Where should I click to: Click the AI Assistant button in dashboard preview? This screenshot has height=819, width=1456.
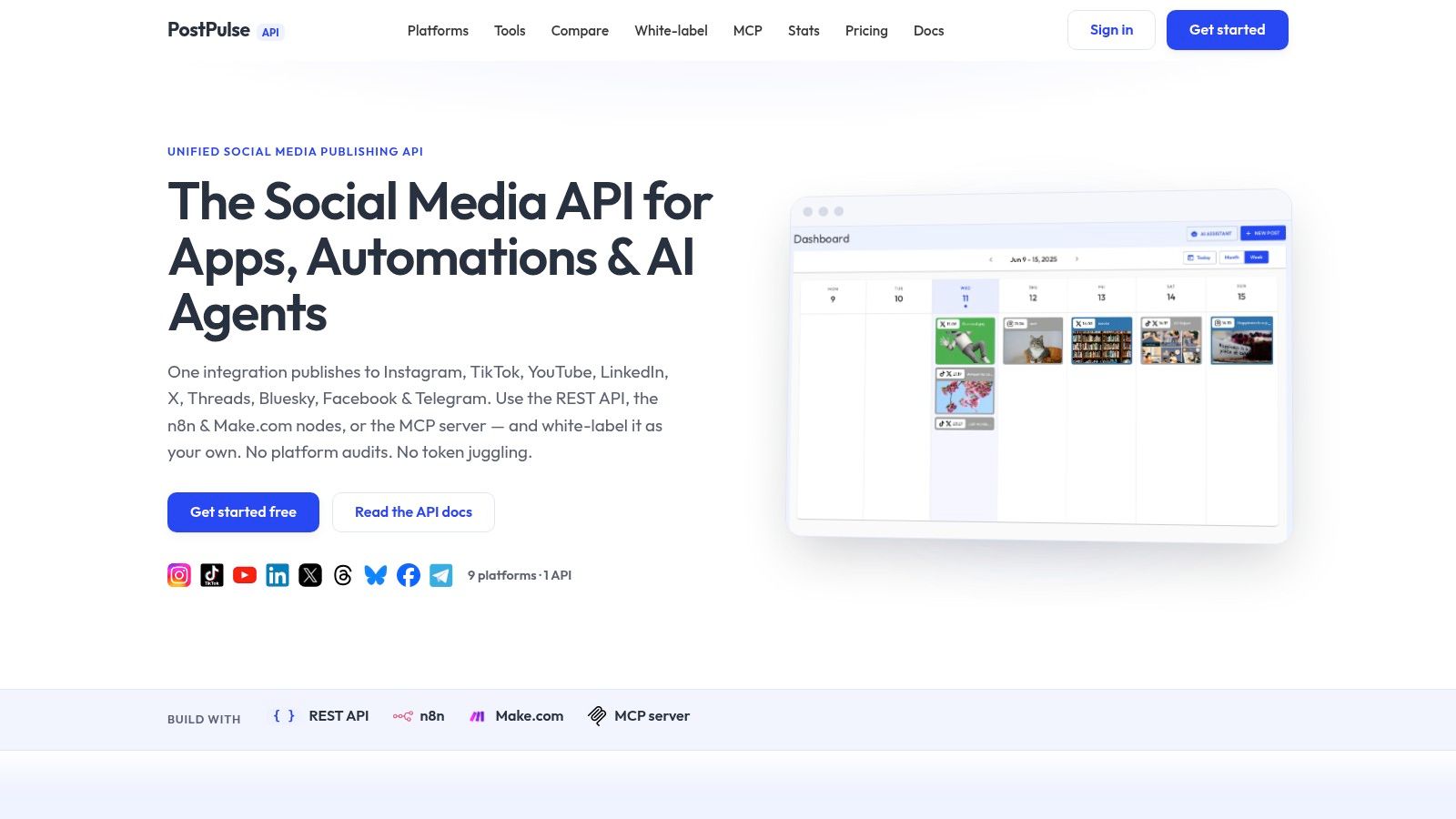(x=1211, y=234)
